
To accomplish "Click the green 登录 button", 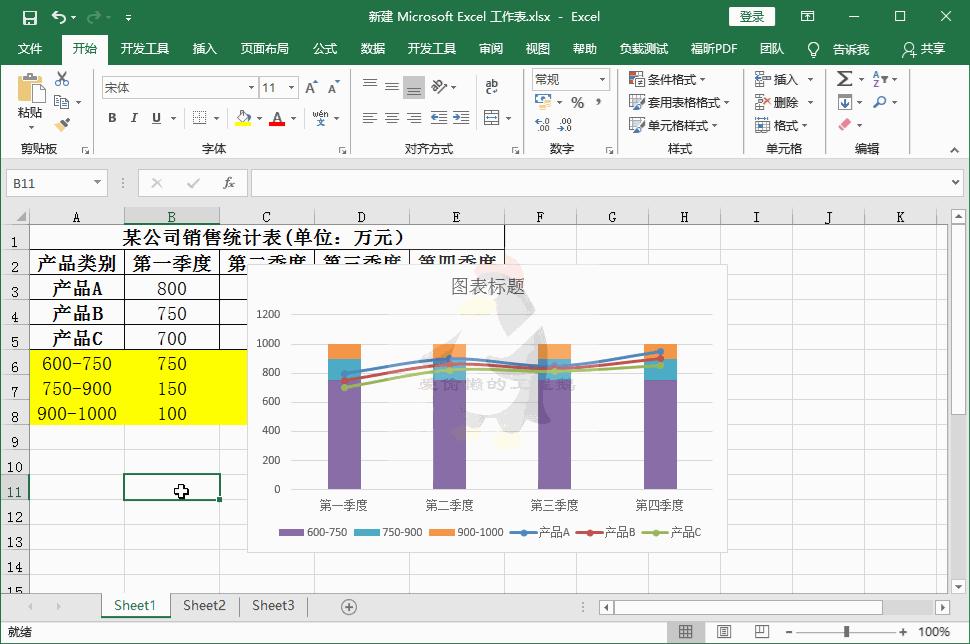I will pyautogui.click(x=754, y=16).
